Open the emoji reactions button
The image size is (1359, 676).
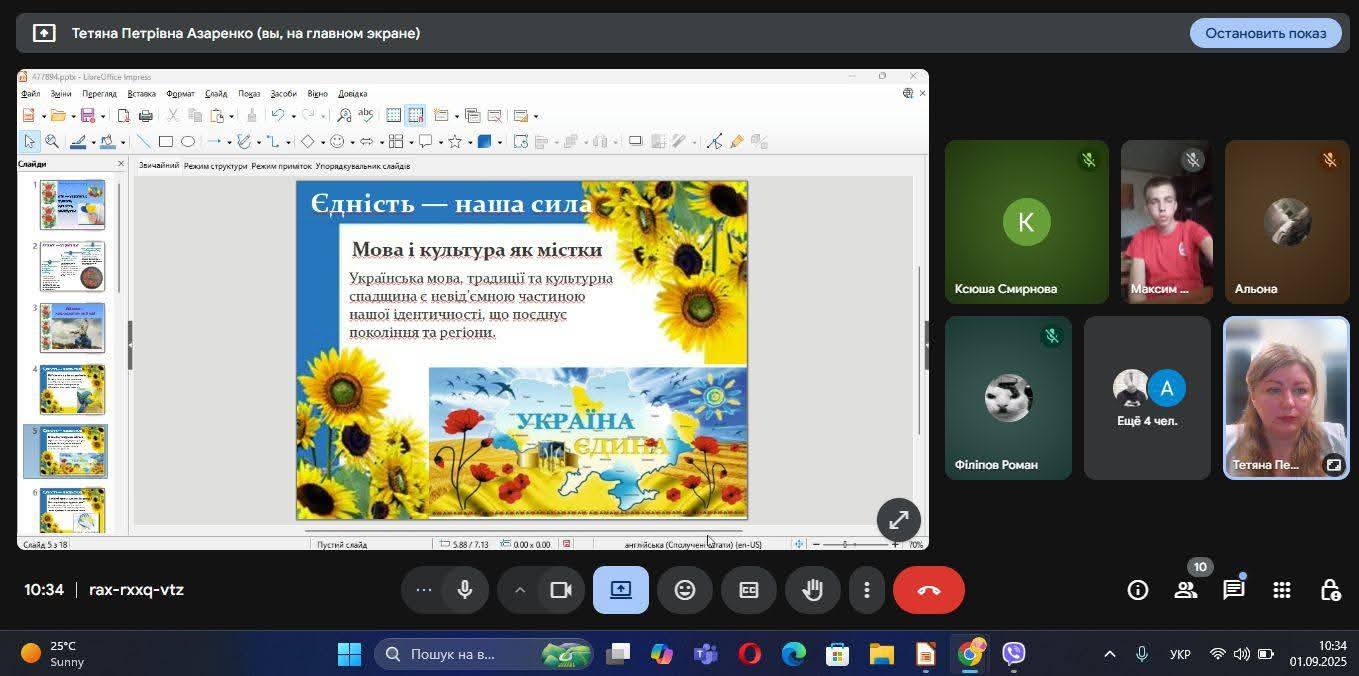tap(685, 590)
